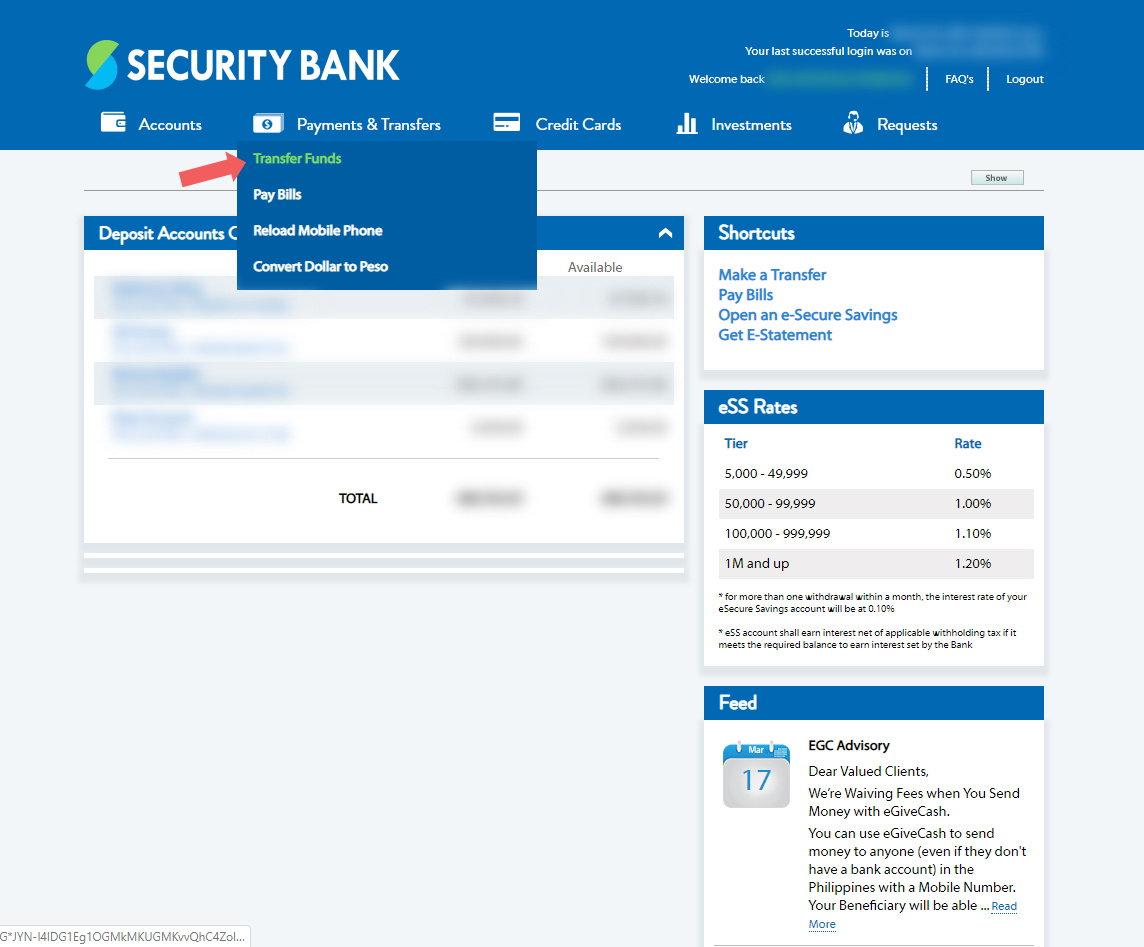Click the Tier column header
This screenshot has width=1144, height=947.
[735, 444]
